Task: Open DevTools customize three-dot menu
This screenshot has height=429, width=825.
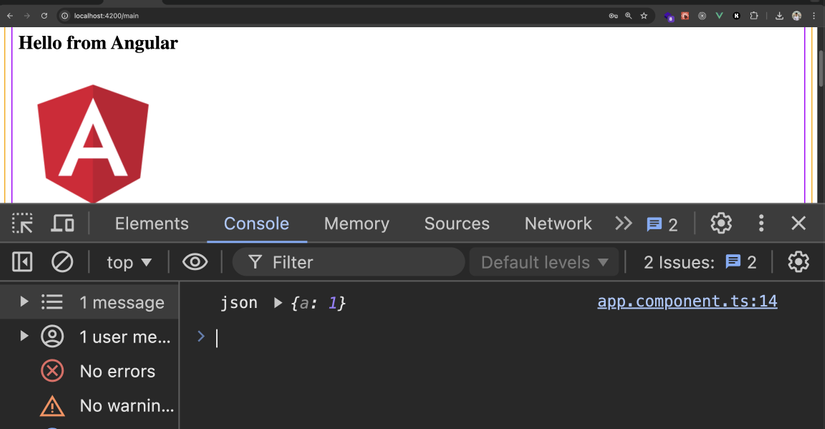Action: [x=761, y=224]
